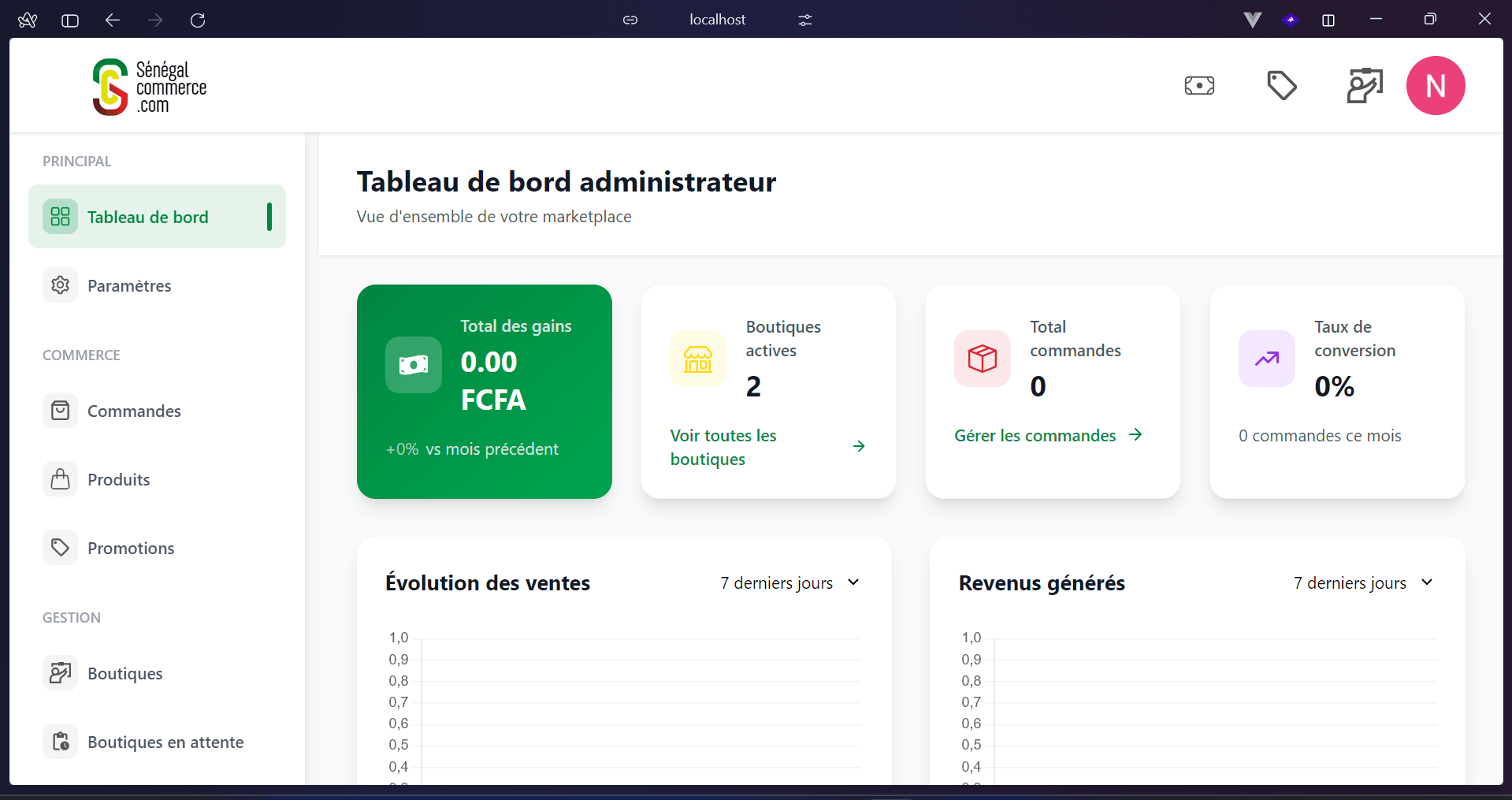Click 'Gérer les commandes' link
The image size is (1512, 800).
point(1035,434)
